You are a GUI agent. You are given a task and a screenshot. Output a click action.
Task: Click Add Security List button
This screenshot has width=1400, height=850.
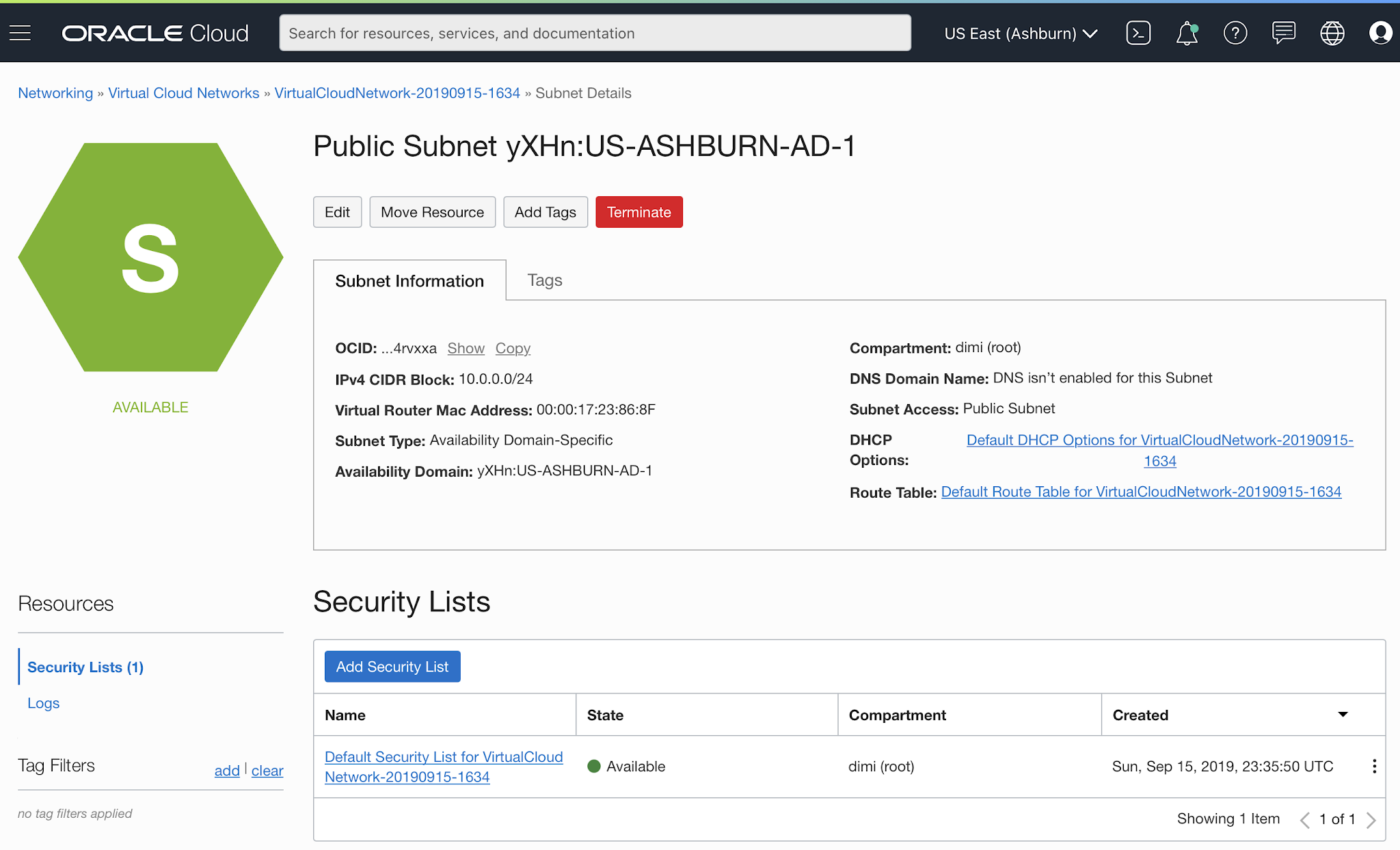click(392, 667)
